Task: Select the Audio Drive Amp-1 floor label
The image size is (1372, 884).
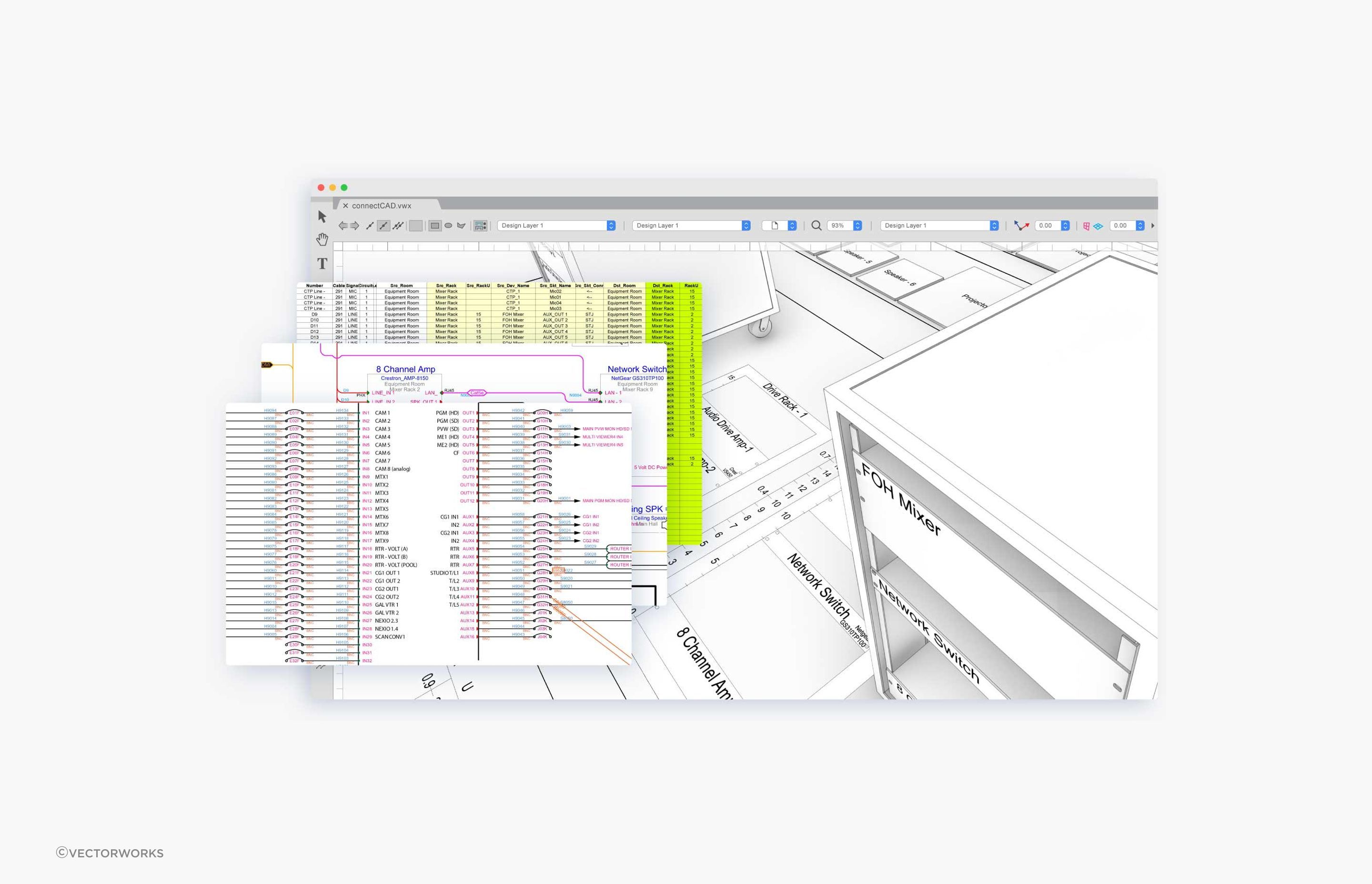Action: tap(727, 429)
